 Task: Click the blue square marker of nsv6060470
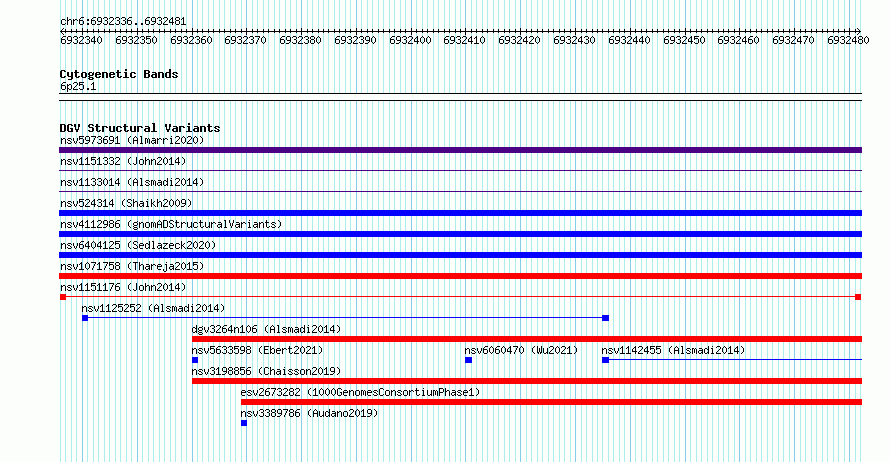point(468,360)
